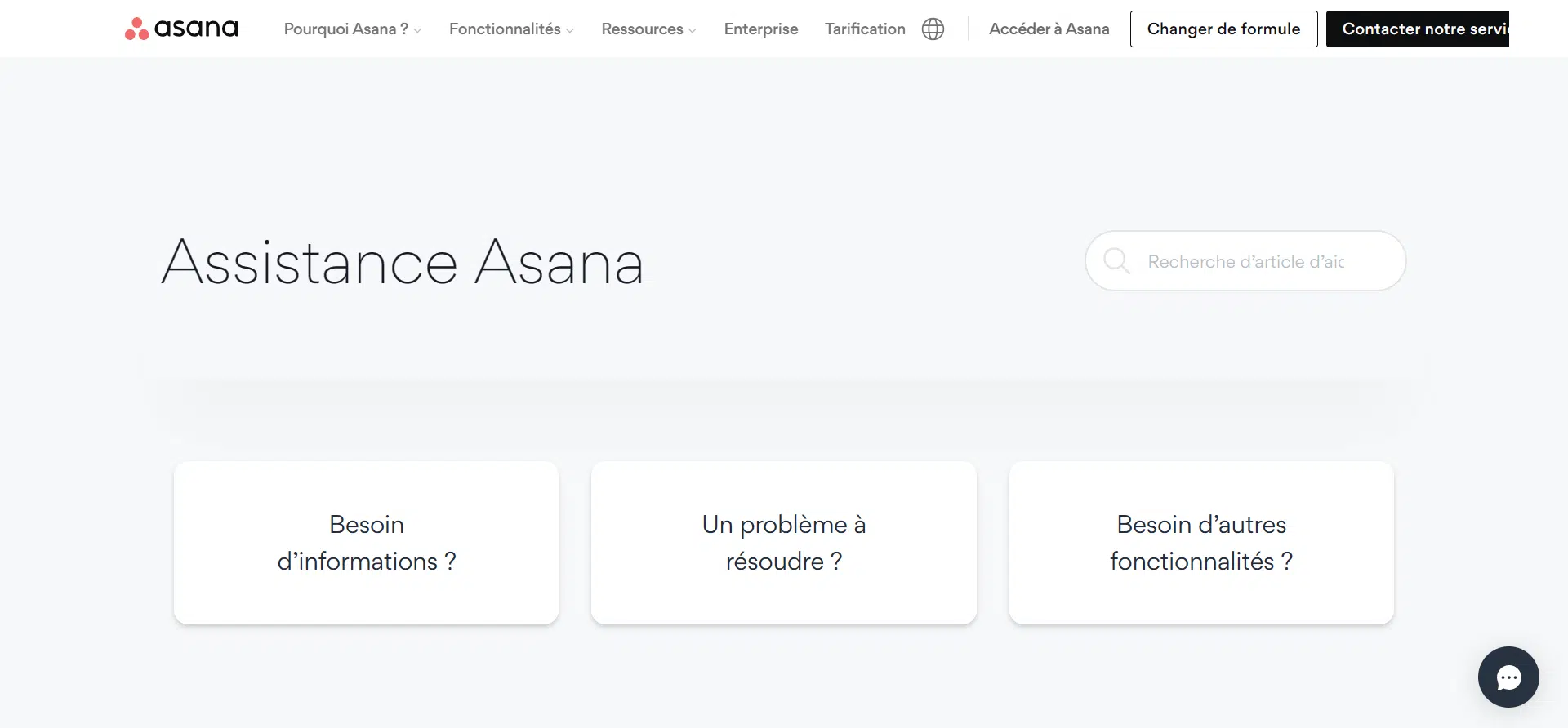Open the Fonctionnalités dropdown menu
1568x728 pixels.
click(505, 29)
